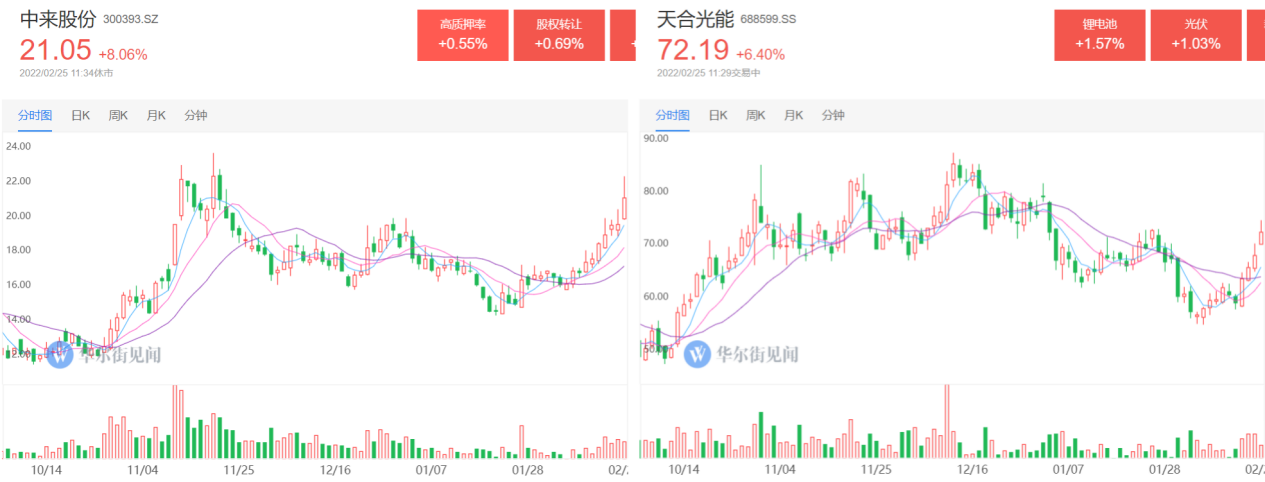Select 分时图 tab in 天合光能 chart
The height and width of the screenshot is (482, 1265).
(673, 116)
